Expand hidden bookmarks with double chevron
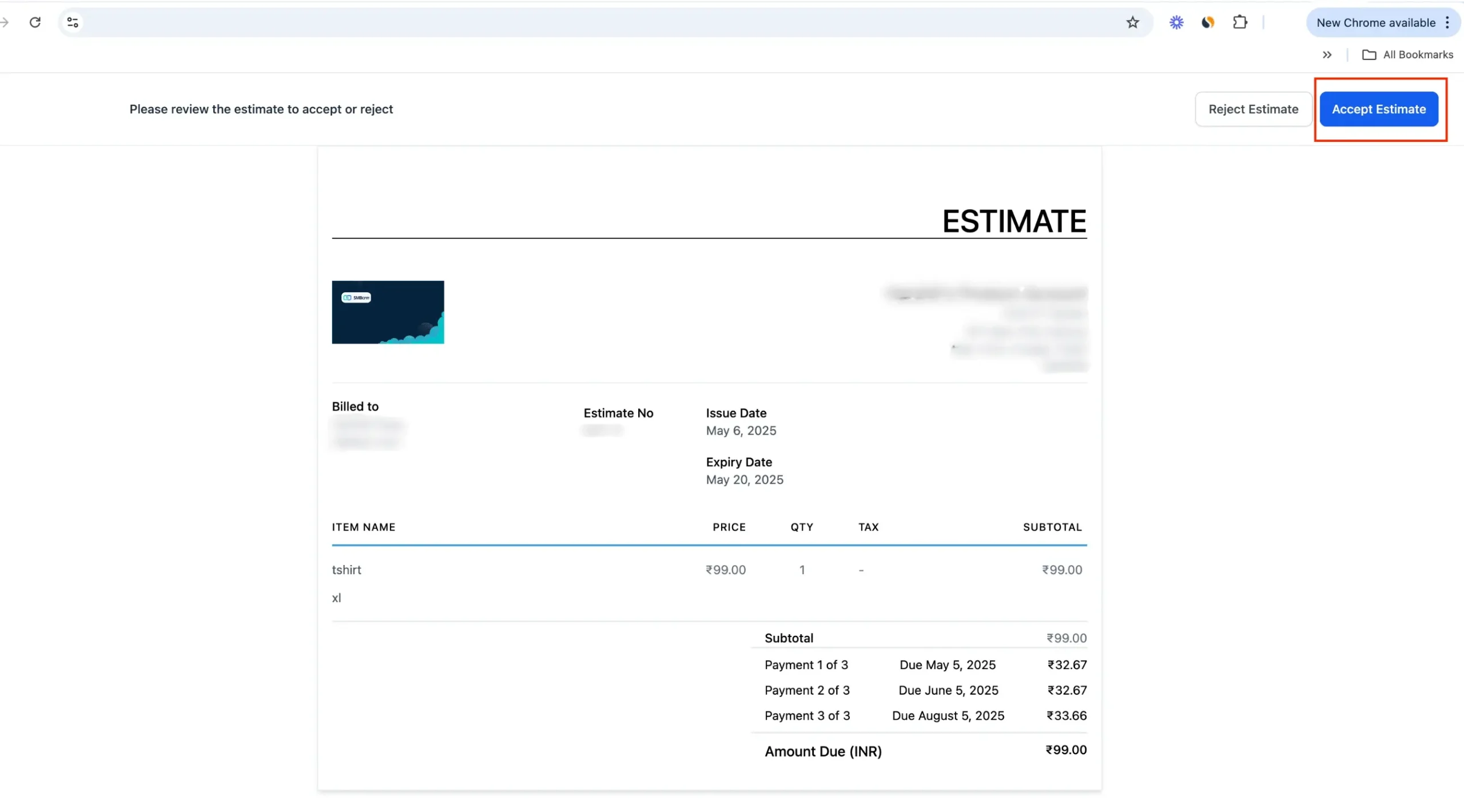 coord(1327,55)
